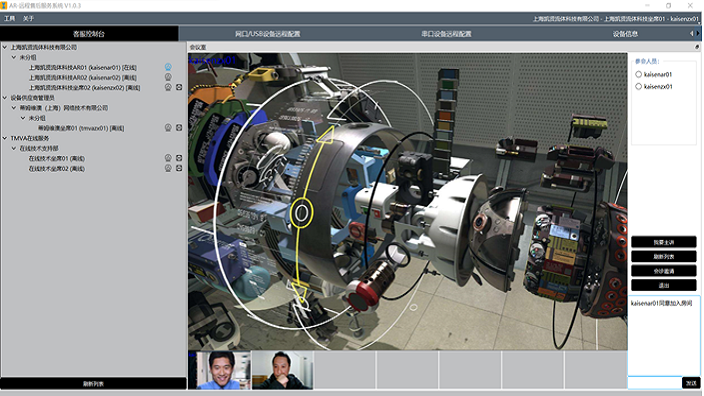The height and width of the screenshot is (396, 704).
Task: Collapse the 未分组 group under 蒂姆维澳
Action: click(x=23, y=118)
